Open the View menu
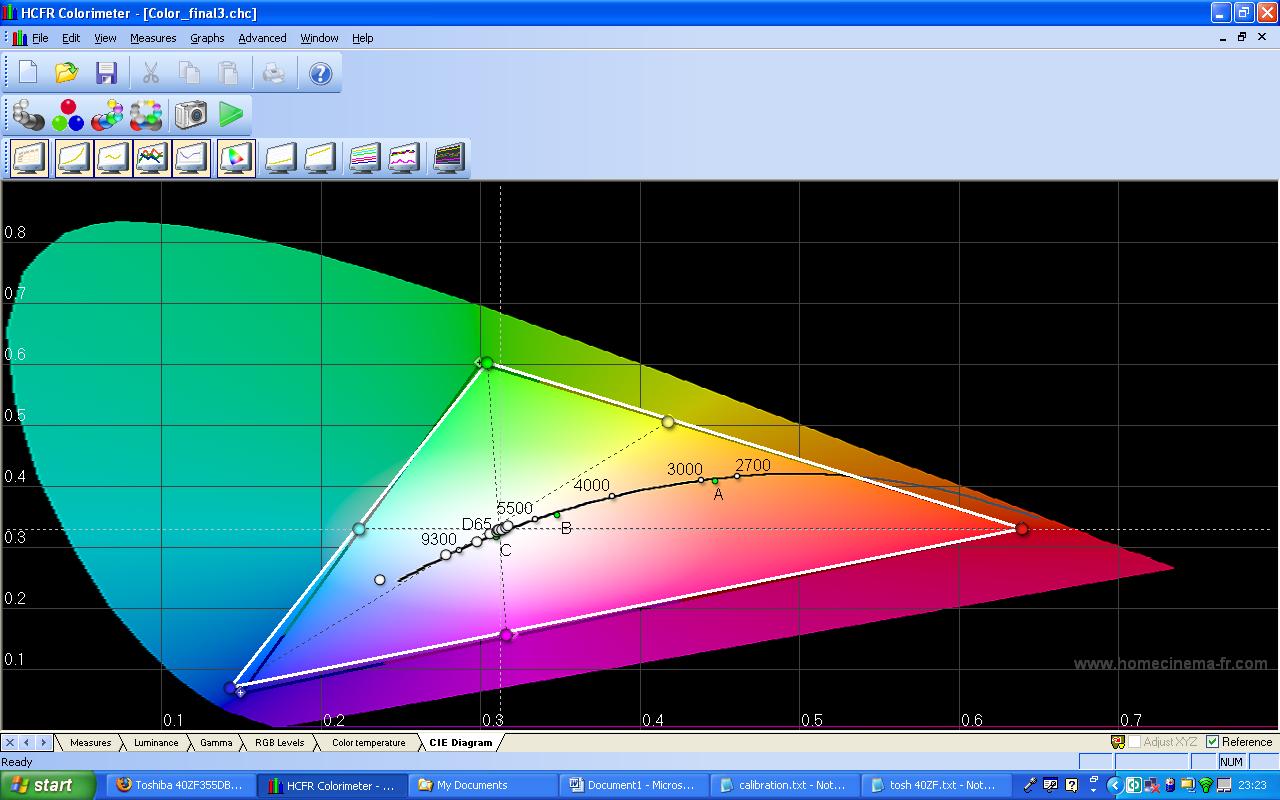The width and height of the screenshot is (1280, 800). point(105,38)
